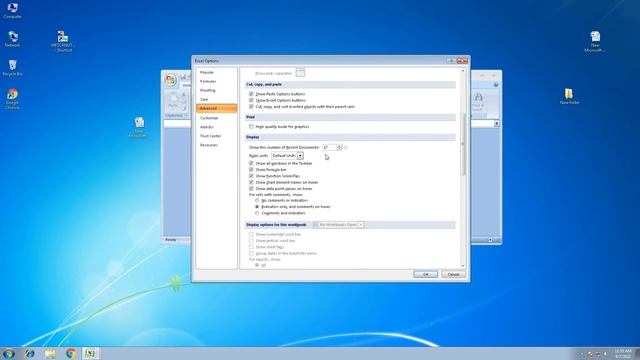640x360 pixels.
Task: Click the Excel taskbar button
Action: [x=91, y=353]
